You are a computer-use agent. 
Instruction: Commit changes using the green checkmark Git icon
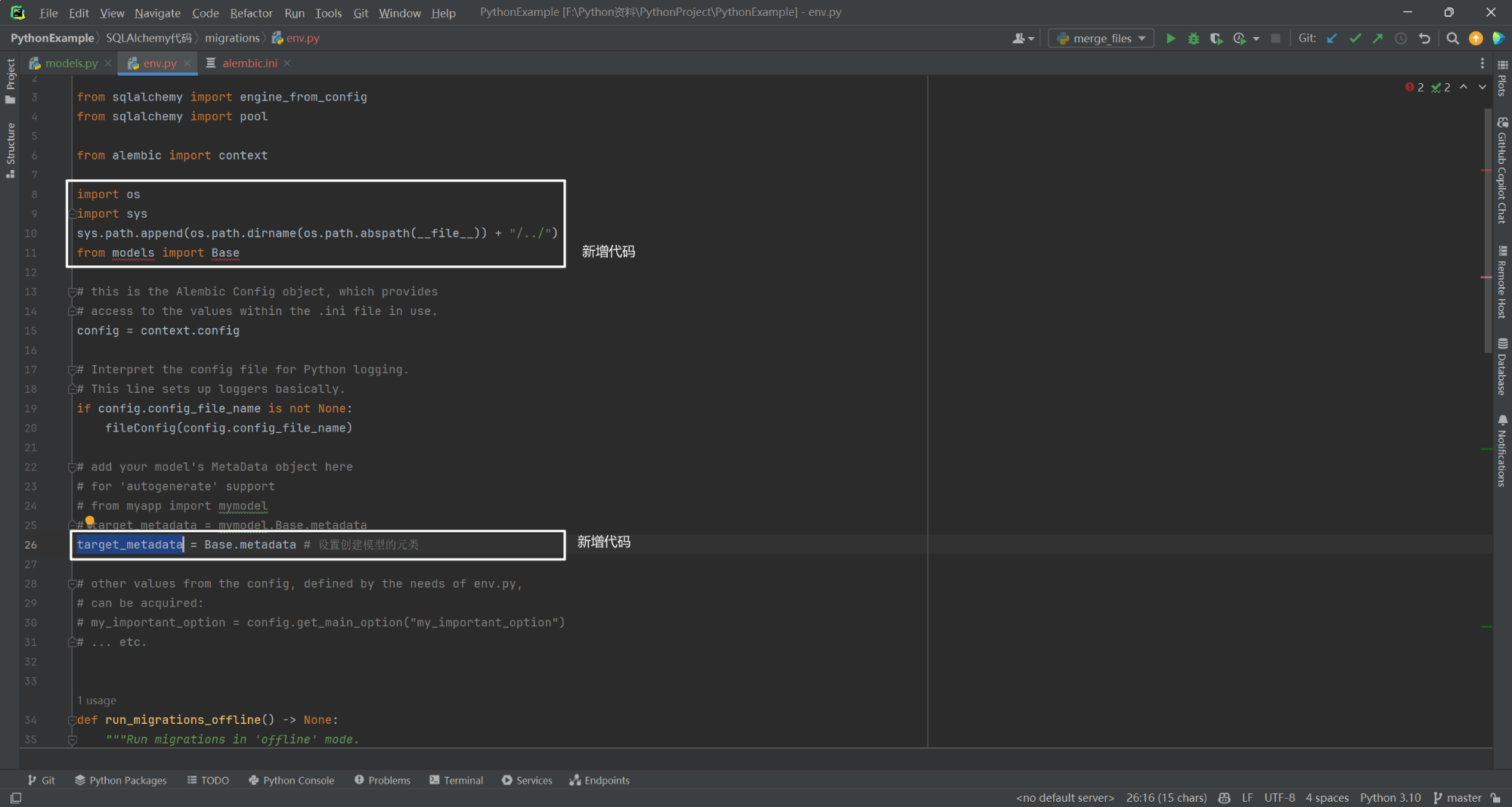tap(1355, 38)
